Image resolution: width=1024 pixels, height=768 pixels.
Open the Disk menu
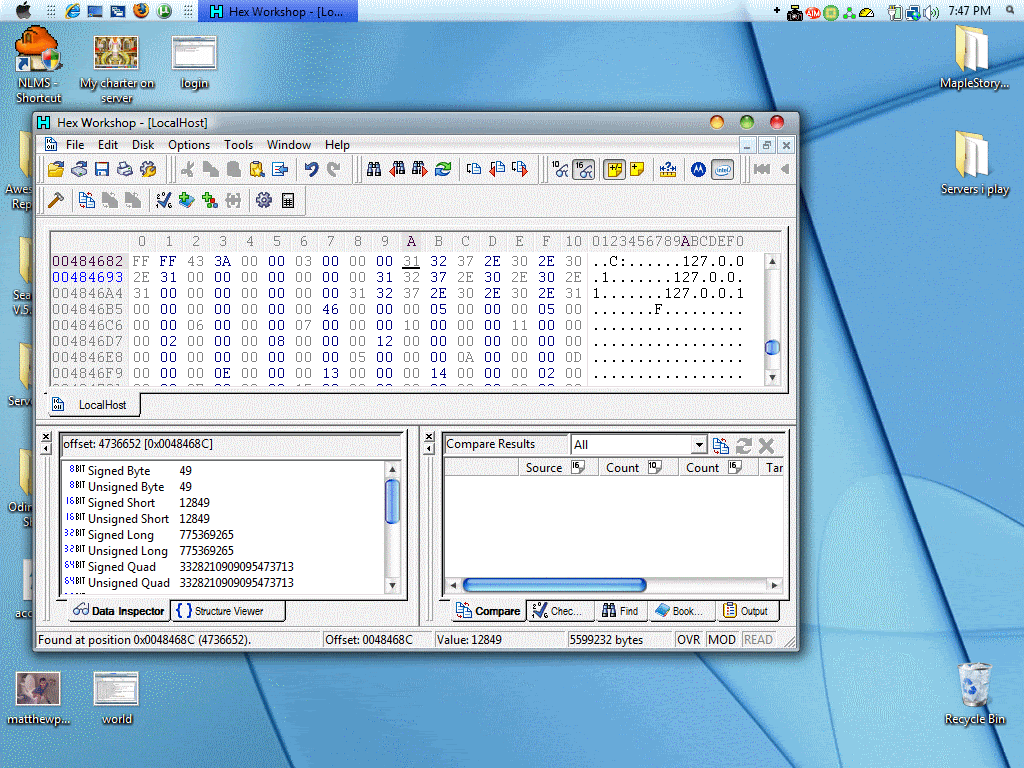pyautogui.click(x=143, y=145)
